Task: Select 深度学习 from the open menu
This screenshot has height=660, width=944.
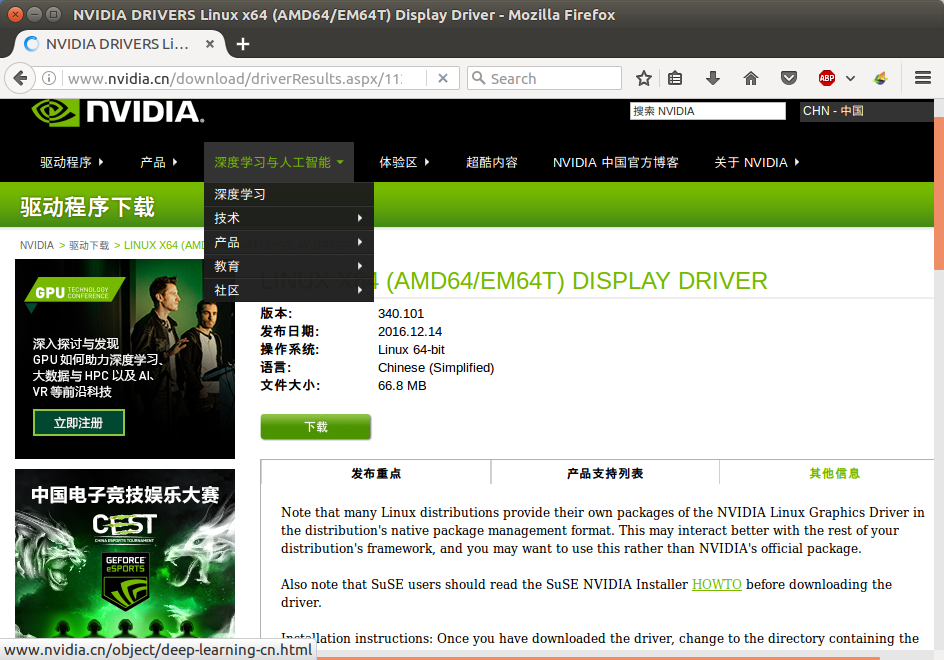Action: click(238, 193)
